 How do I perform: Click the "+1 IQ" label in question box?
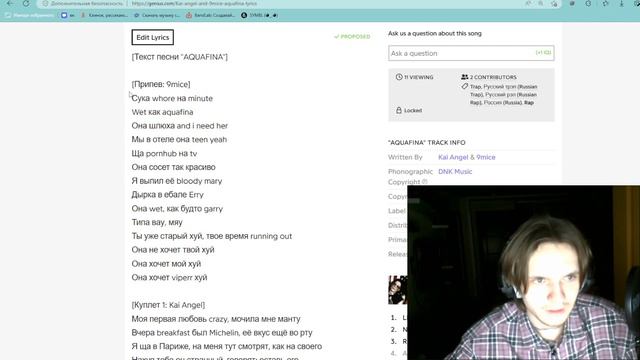click(543, 53)
